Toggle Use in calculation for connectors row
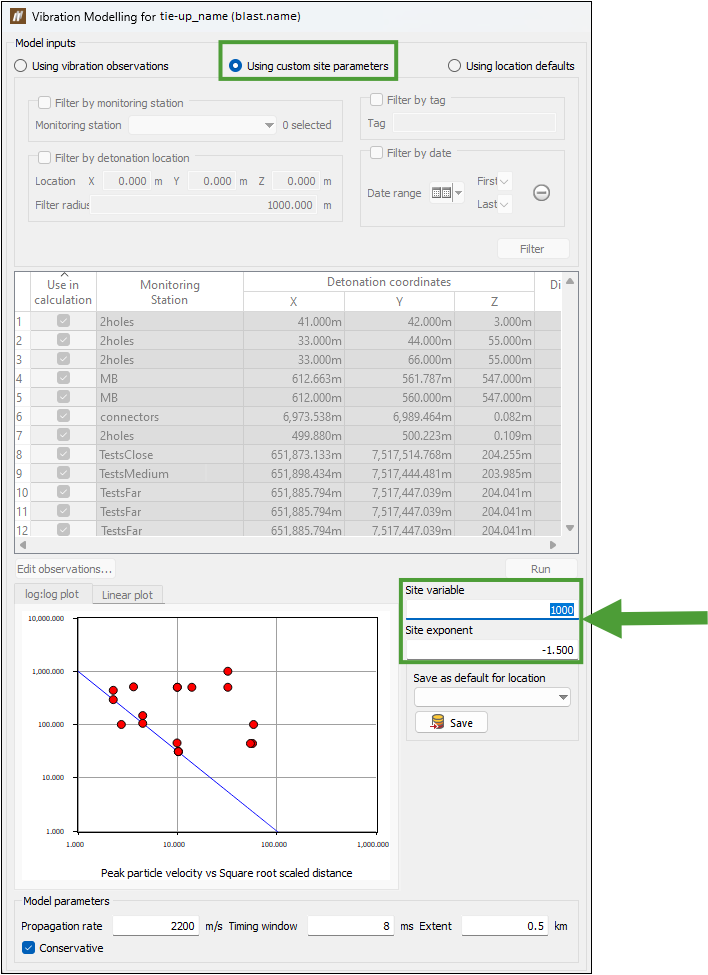Screen dimensions: 708x975 [x=63, y=415]
